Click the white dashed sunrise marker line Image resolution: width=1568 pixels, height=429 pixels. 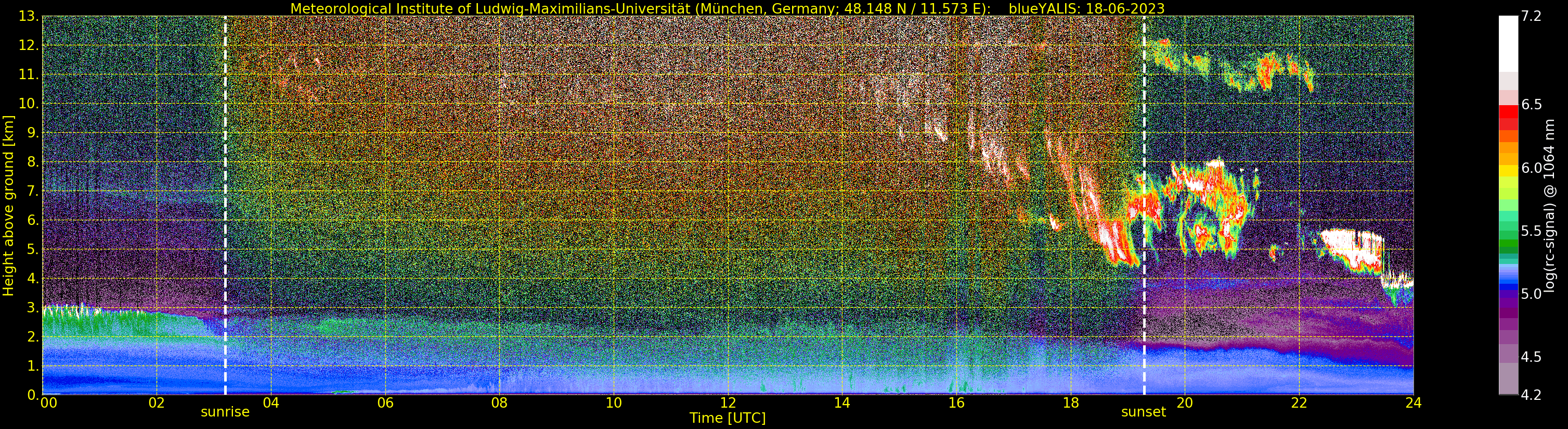point(225,205)
